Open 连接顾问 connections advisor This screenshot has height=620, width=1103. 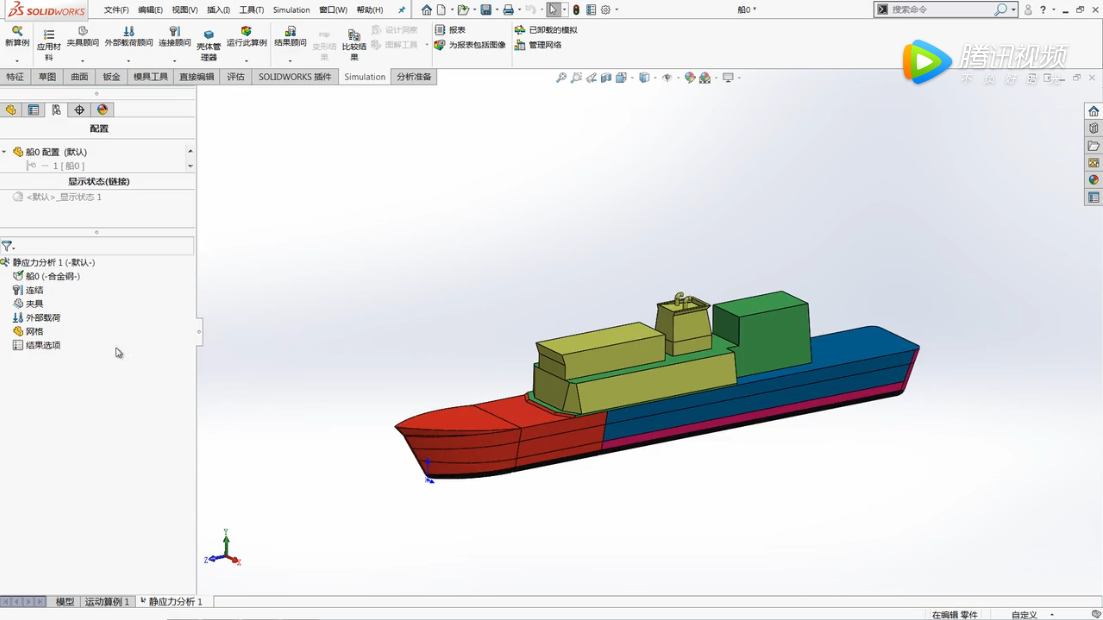[x=174, y=37]
